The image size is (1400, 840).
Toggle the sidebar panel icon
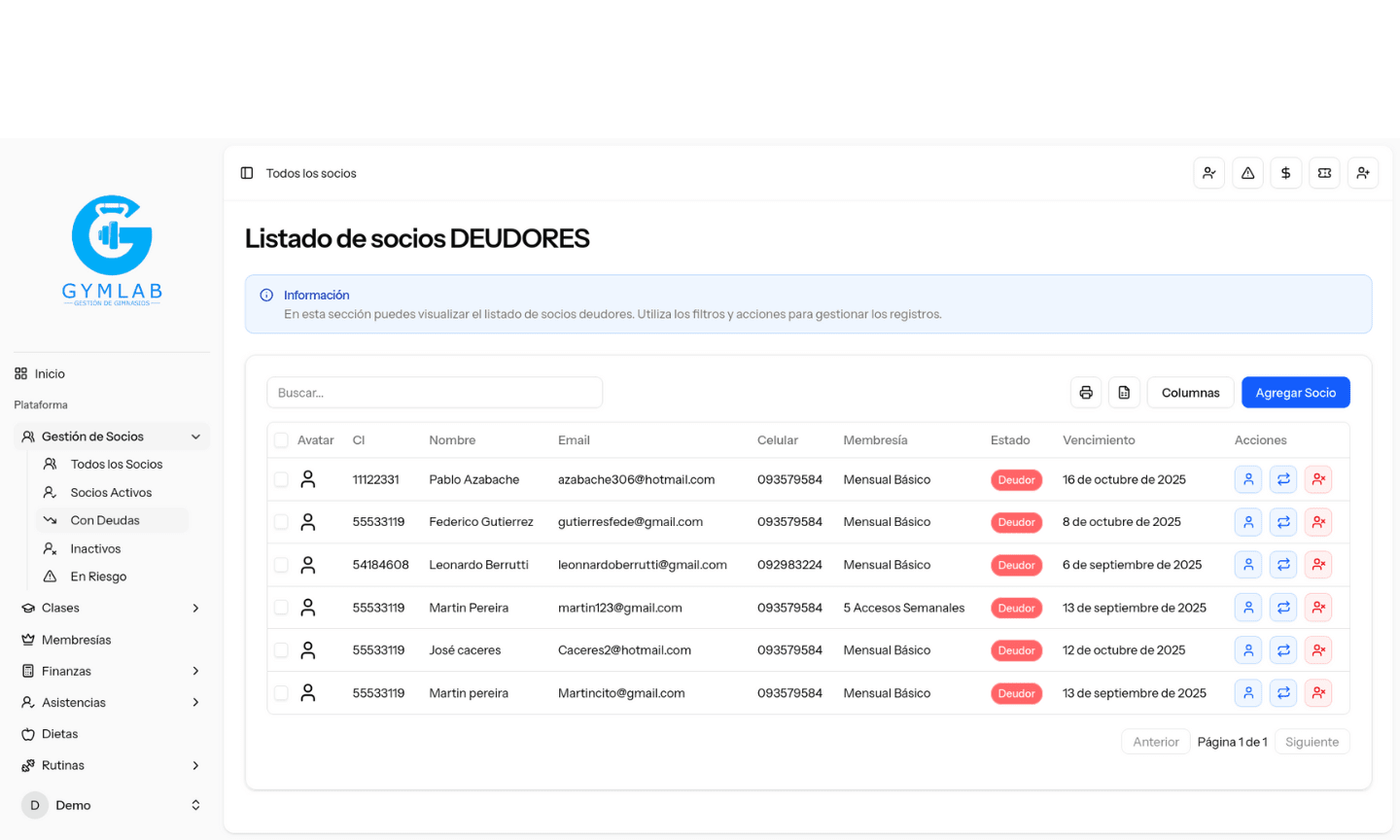pyautogui.click(x=247, y=173)
